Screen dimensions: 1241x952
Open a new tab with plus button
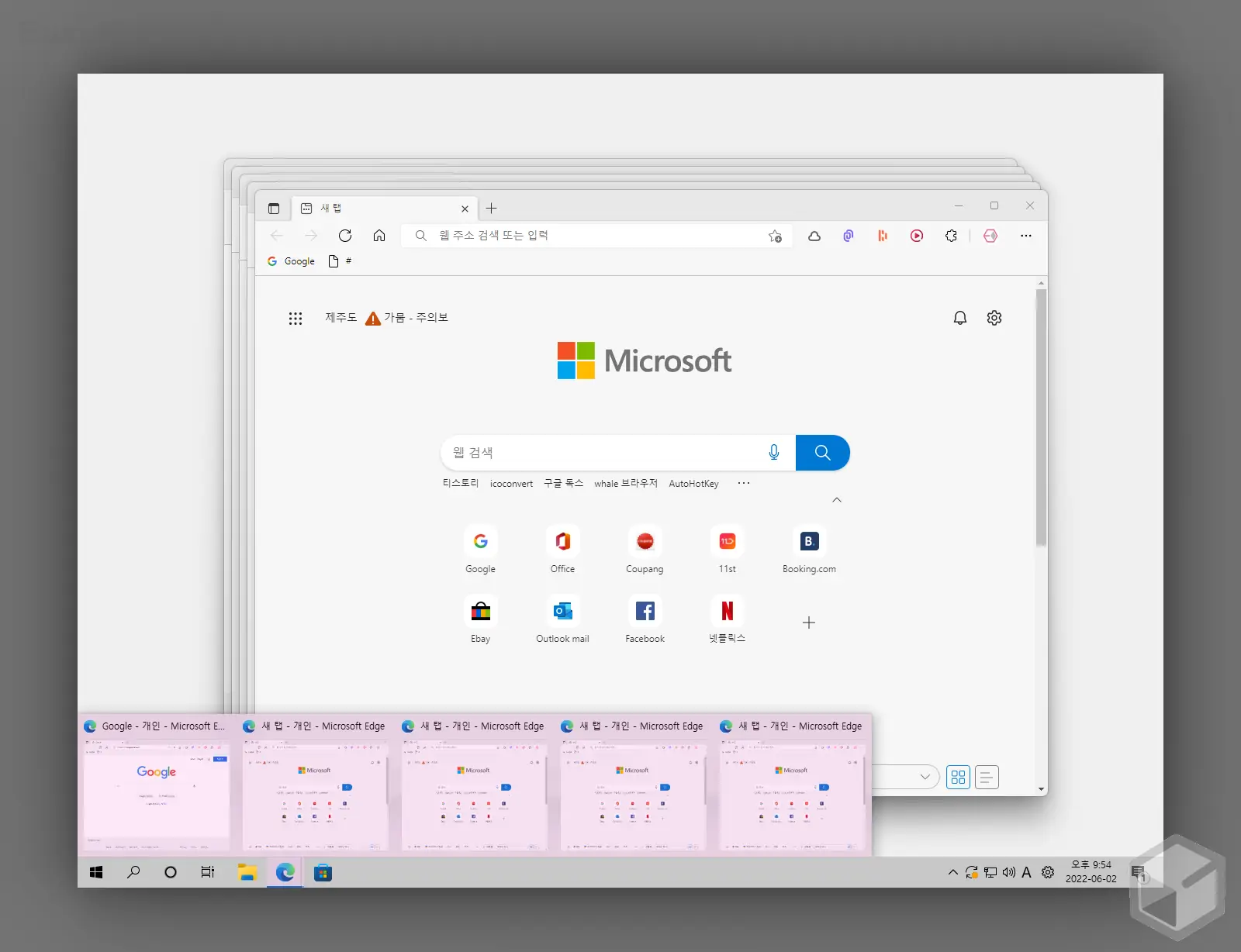[491, 209]
